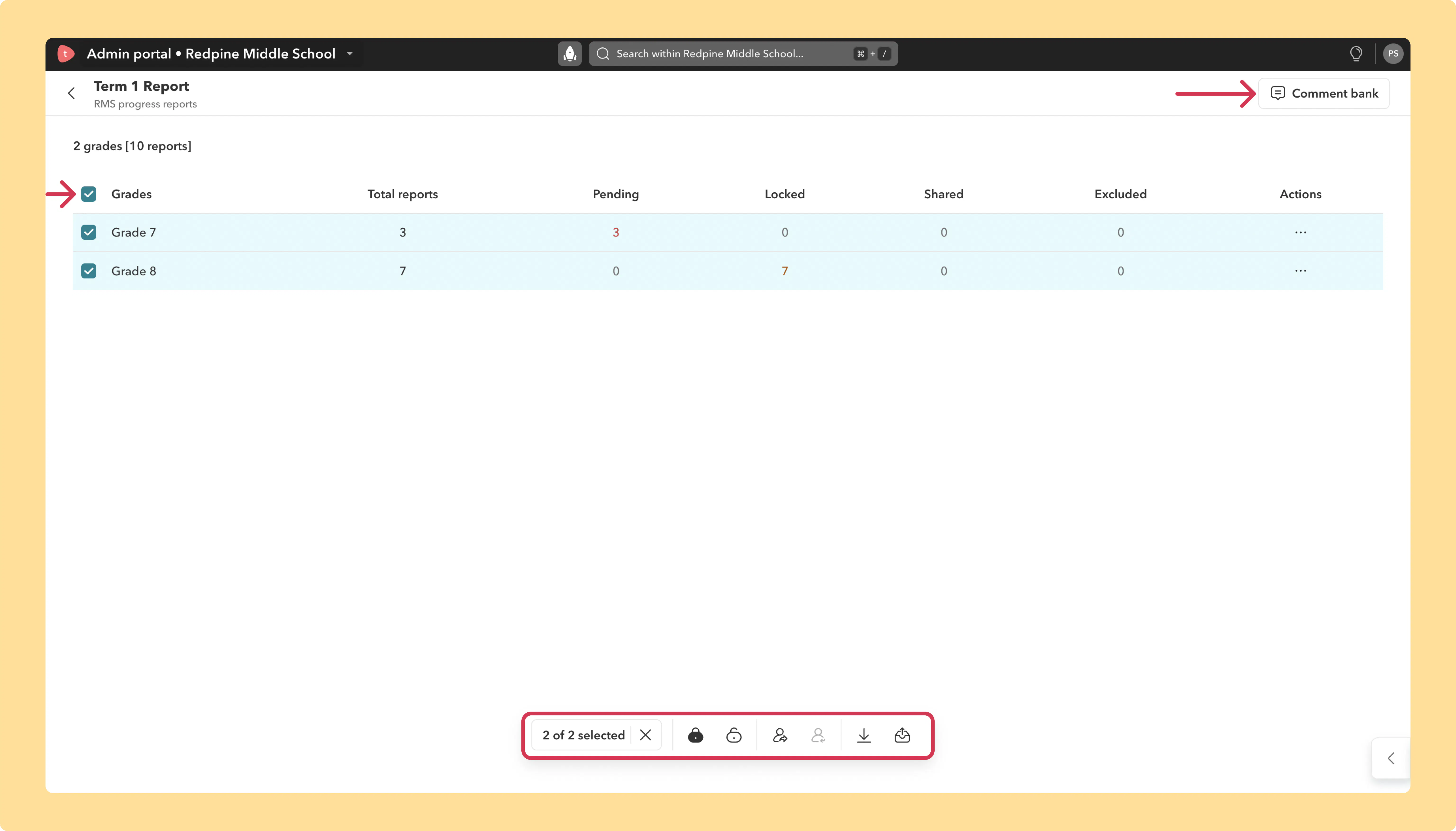1456x831 pixels.
Task: Clear the selection with the X icon
Action: (x=645, y=735)
